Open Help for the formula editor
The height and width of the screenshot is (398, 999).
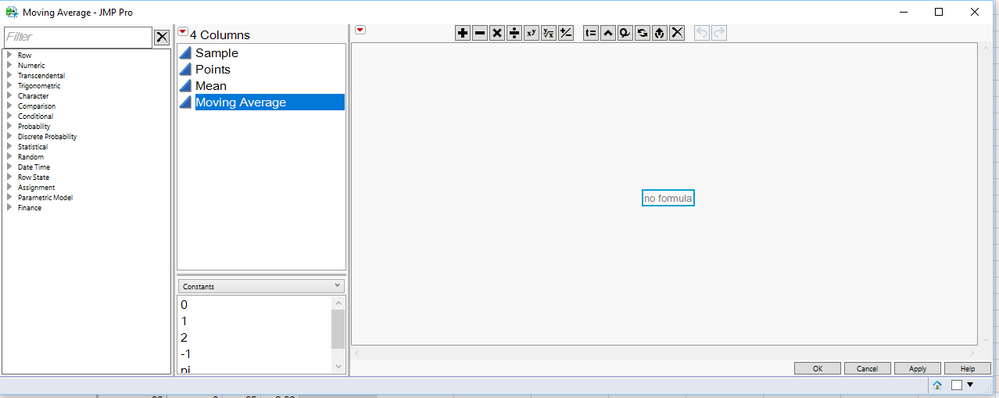tap(967, 369)
